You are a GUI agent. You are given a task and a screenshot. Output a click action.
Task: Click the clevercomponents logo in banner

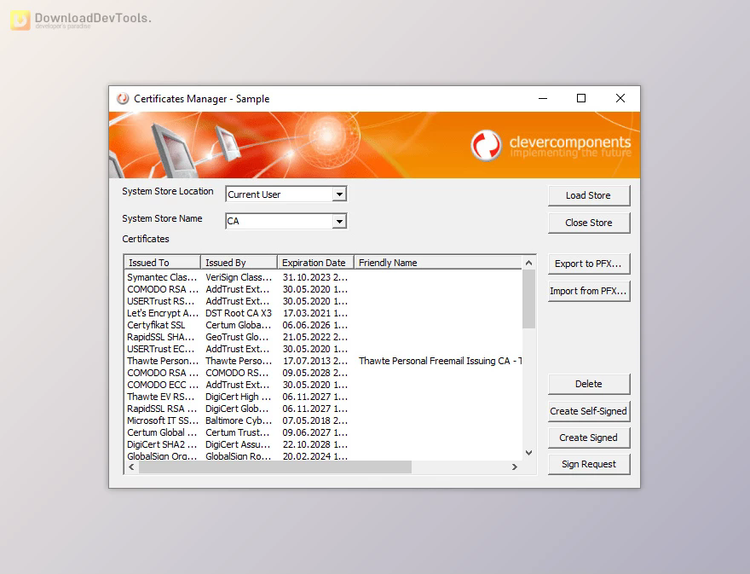pyautogui.click(x=551, y=146)
